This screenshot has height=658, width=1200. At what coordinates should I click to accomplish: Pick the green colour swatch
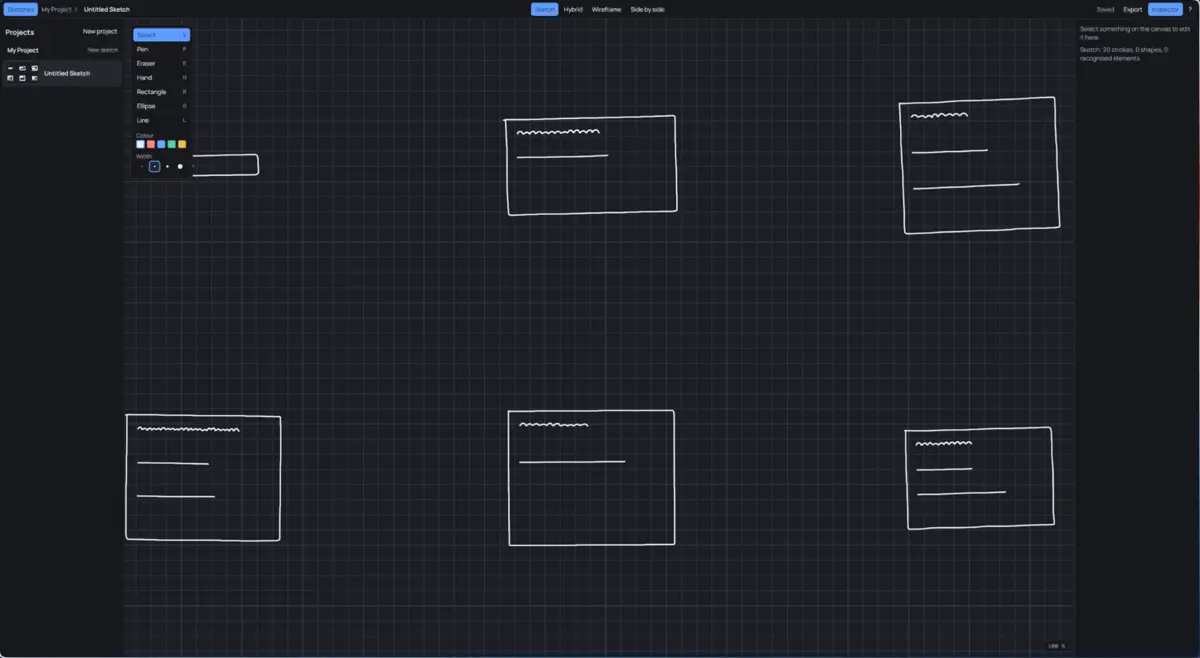[x=171, y=144]
